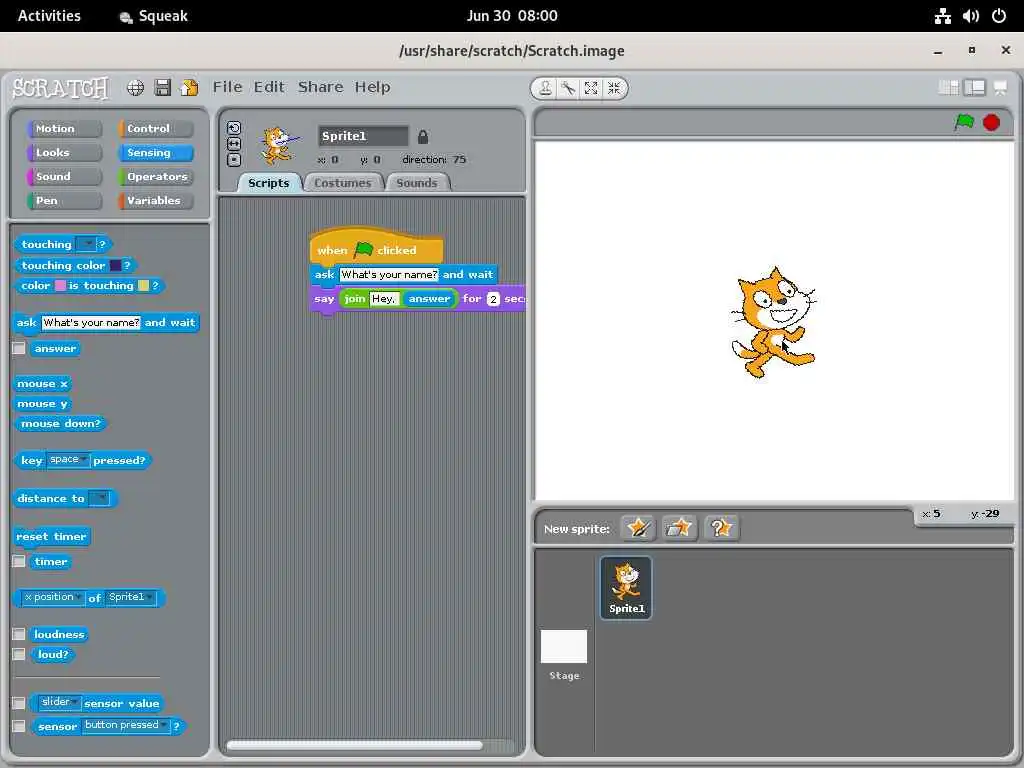Viewport: 1024px width, 768px height.
Task: Open the Help menu
Action: point(372,87)
